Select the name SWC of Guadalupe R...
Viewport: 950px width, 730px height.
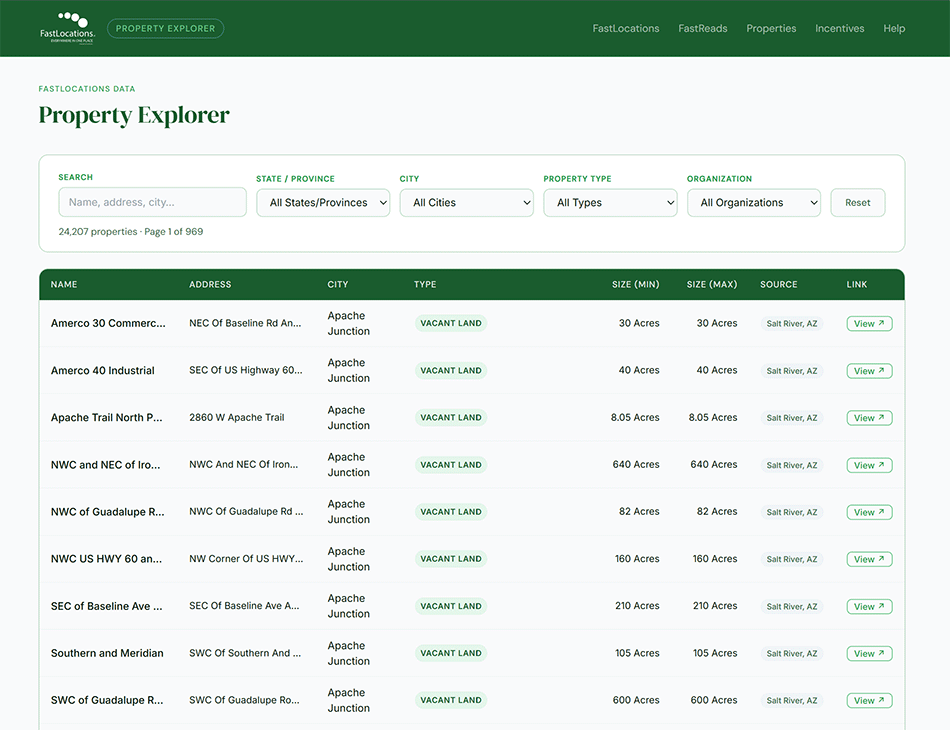click(x=107, y=700)
